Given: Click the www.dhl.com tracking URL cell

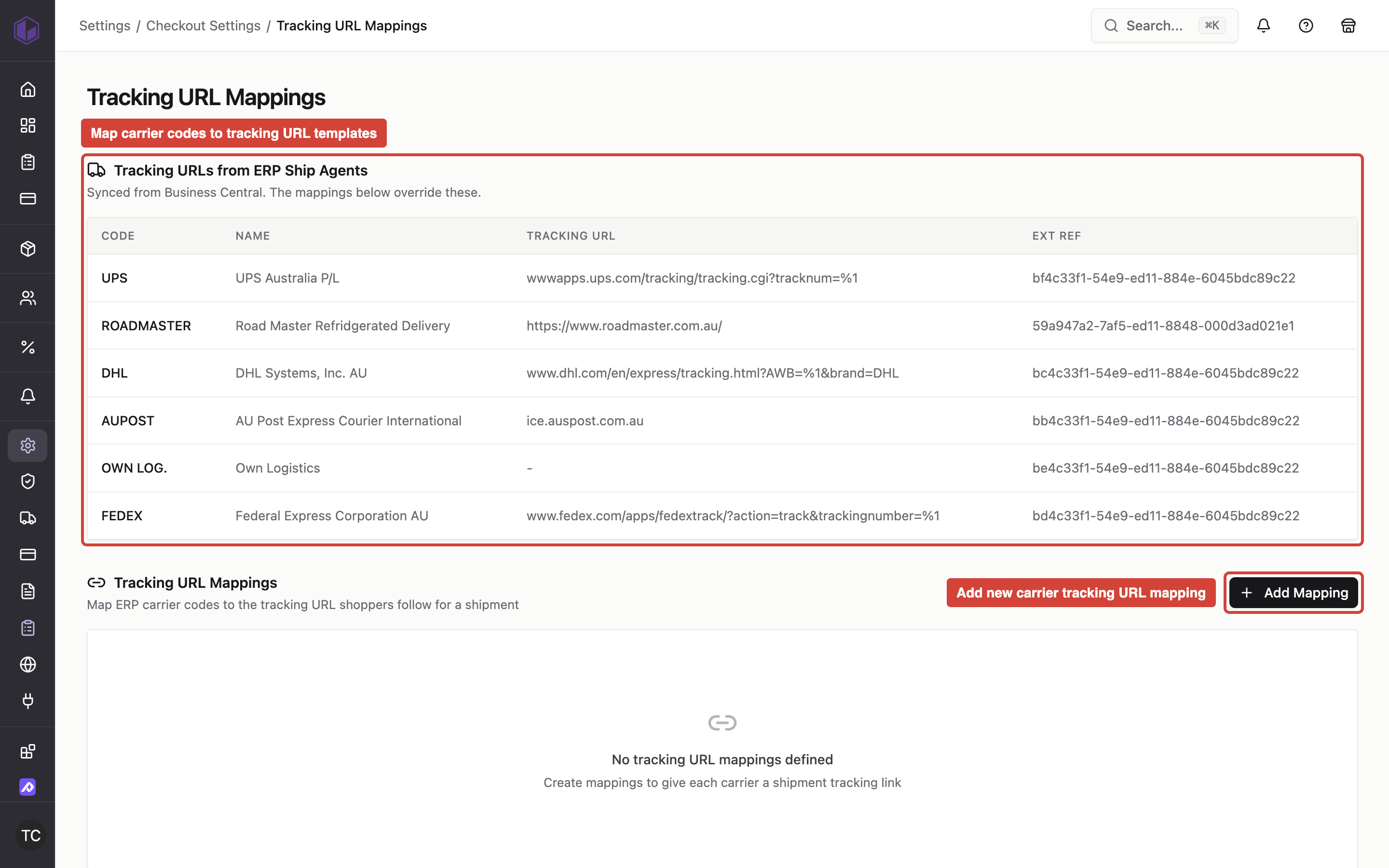Looking at the screenshot, I should pyautogui.click(x=712, y=373).
